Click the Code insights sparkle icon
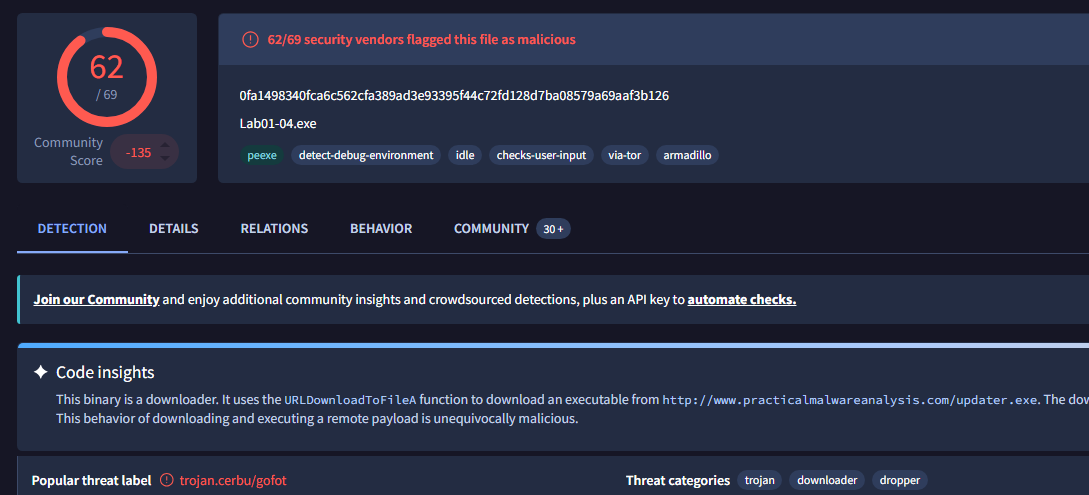1089x495 pixels. point(41,372)
